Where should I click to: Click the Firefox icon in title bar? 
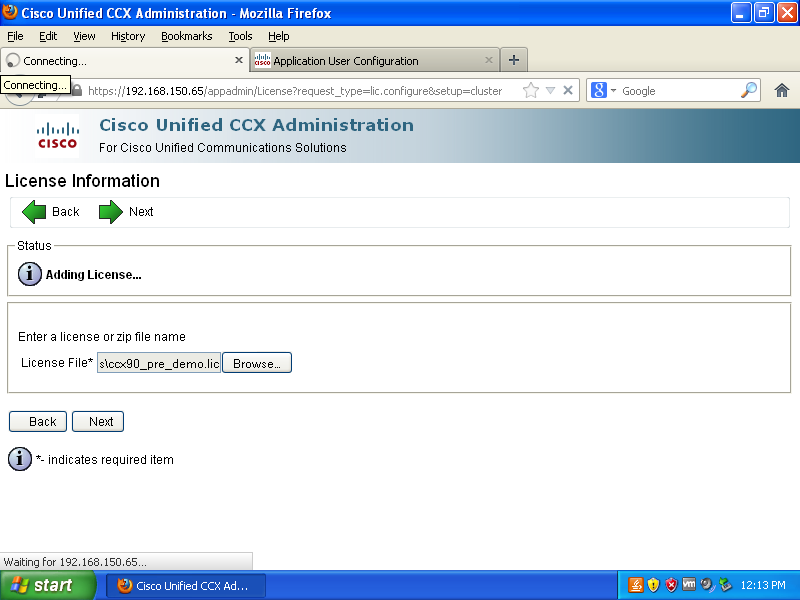10,12
